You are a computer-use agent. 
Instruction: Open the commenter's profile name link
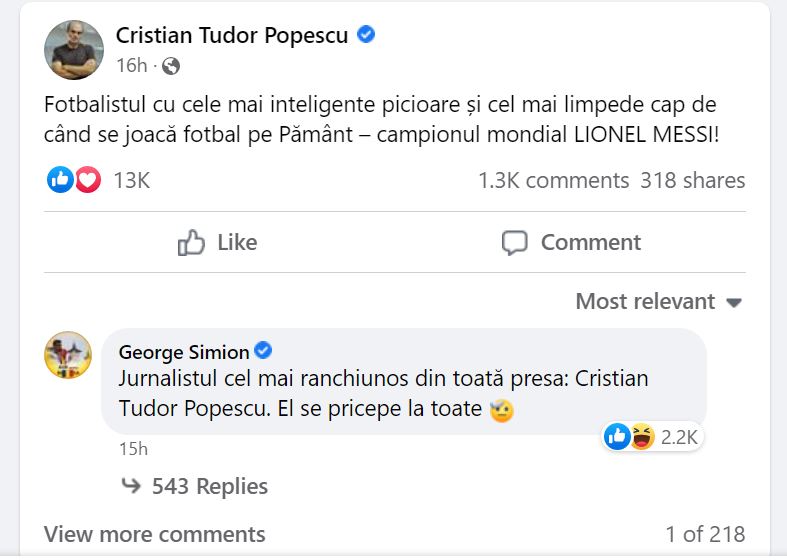click(x=183, y=352)
